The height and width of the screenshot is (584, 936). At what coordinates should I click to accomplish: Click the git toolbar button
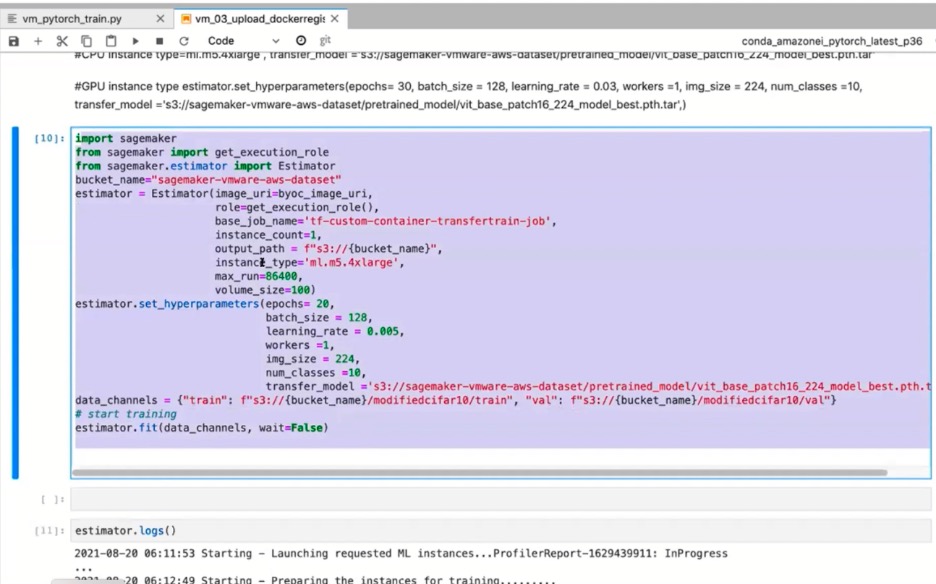(325, 41)
